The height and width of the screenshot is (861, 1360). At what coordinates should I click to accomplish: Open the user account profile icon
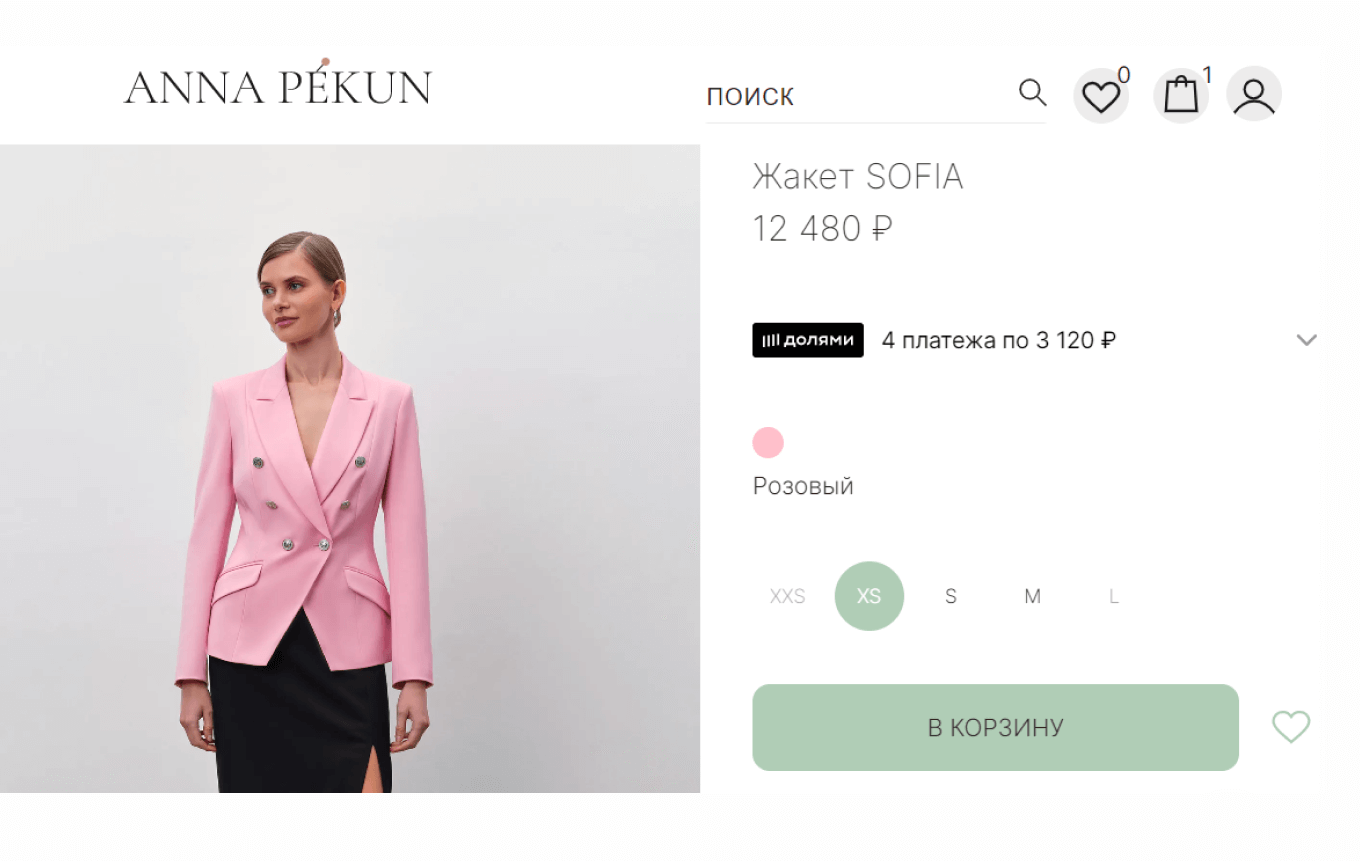pyautogui.click(x=1253, y=94)
